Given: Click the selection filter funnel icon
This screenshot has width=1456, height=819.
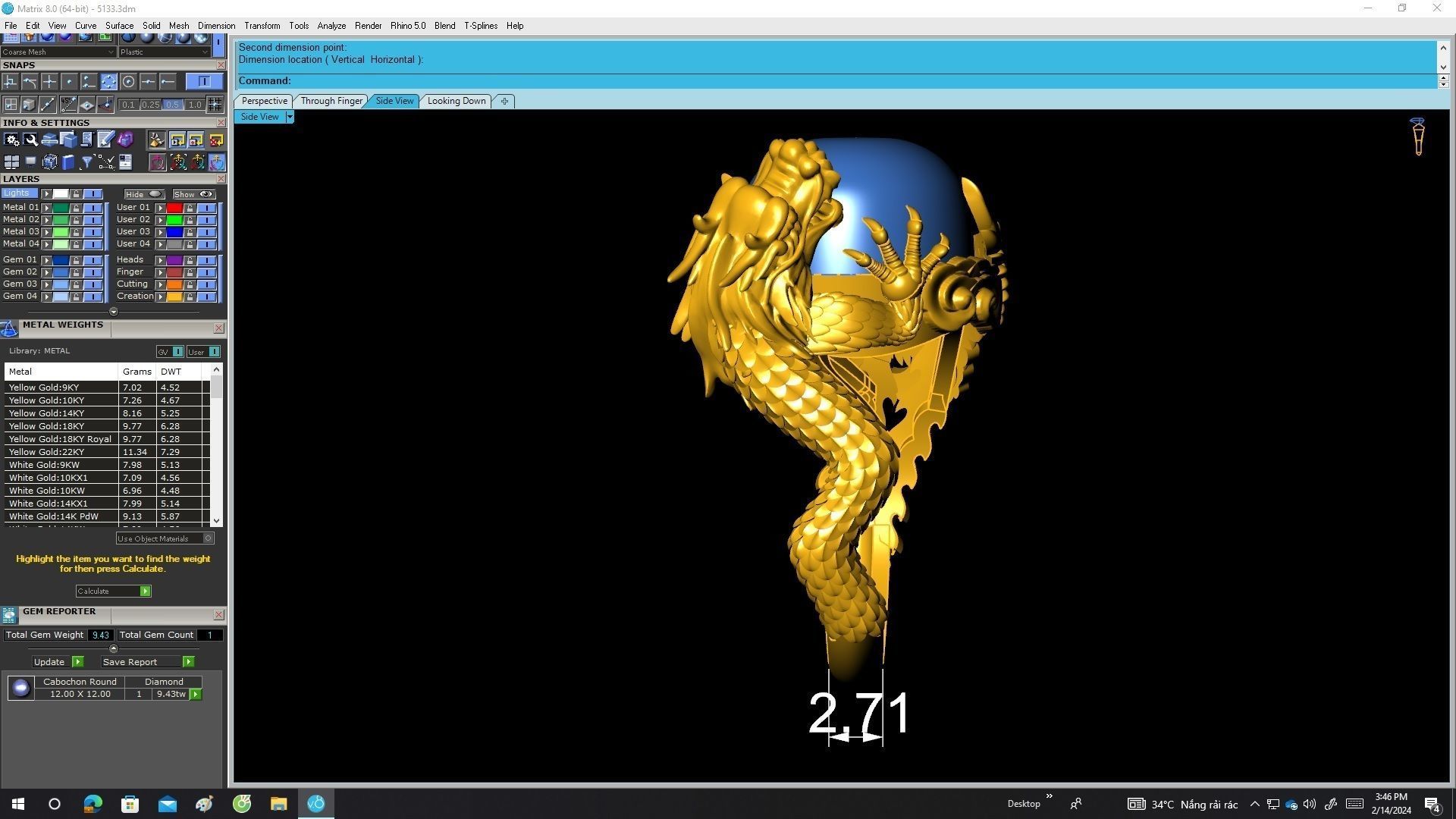Looking at the screenshot, I should click(x=87, y=162).
